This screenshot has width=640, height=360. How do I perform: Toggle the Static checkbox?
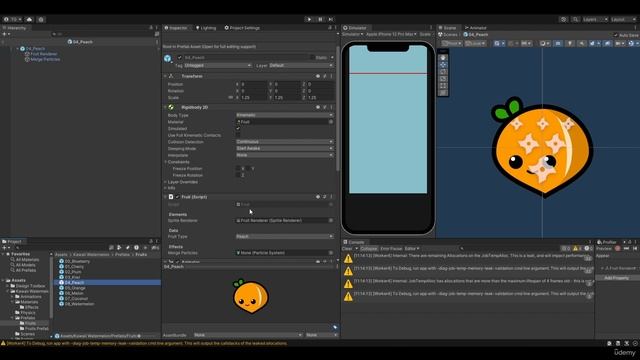pos(312,58)
